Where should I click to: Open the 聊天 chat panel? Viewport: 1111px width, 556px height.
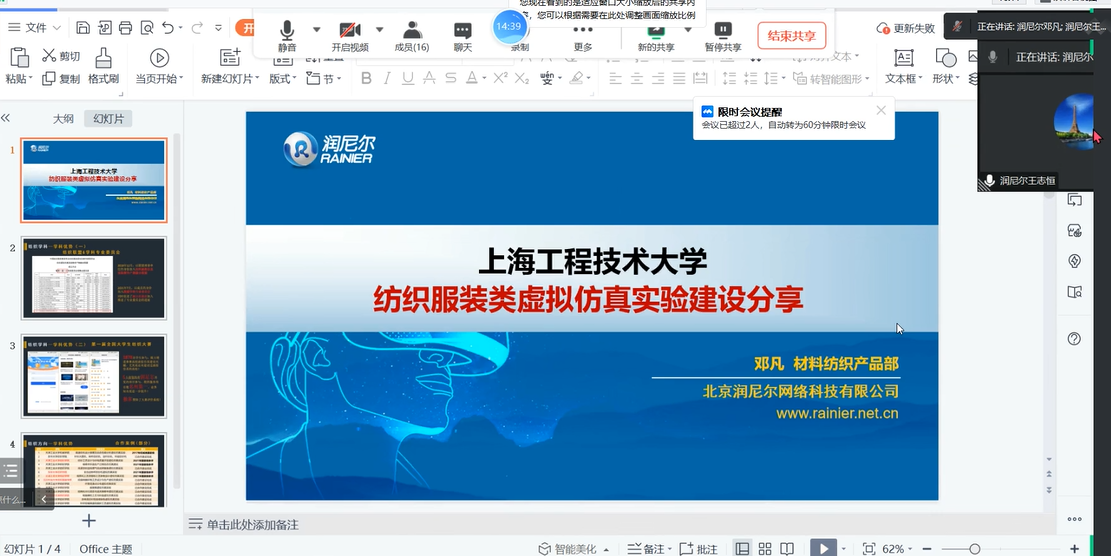(x=462, y=36)
